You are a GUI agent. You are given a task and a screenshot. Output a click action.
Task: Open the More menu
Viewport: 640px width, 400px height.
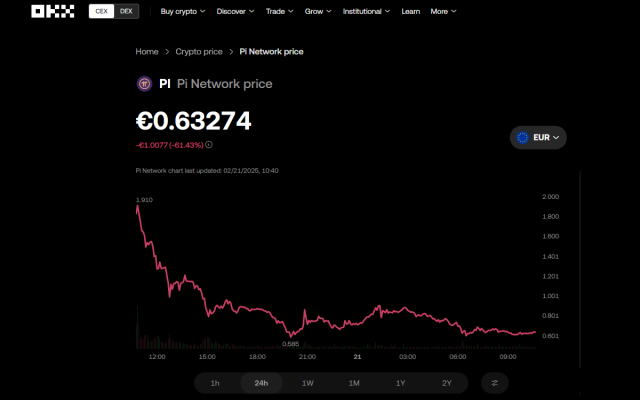(443, 11)
